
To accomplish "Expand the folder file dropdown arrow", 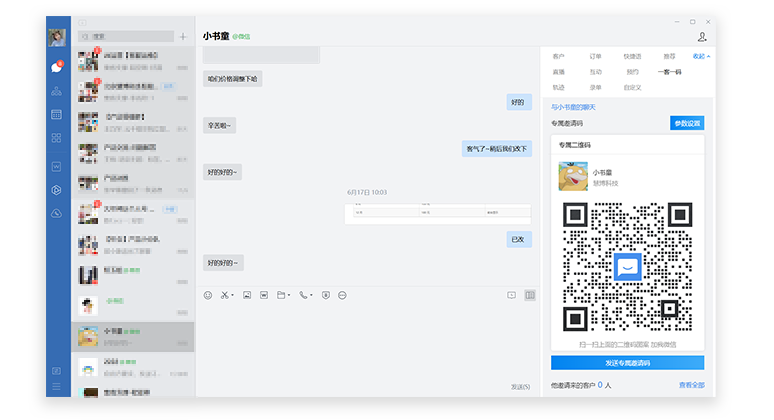I will click(x=291, y=295).
